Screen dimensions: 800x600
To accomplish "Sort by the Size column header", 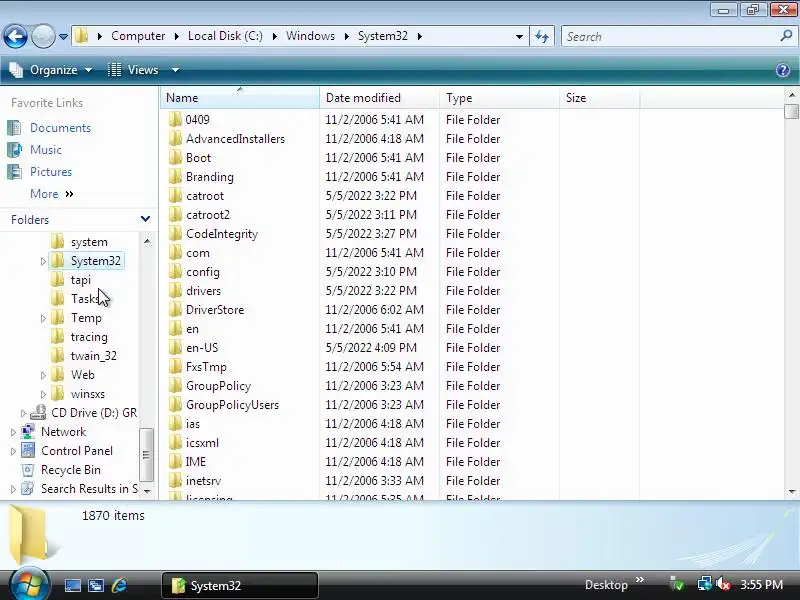I will [x=599, y=97].
